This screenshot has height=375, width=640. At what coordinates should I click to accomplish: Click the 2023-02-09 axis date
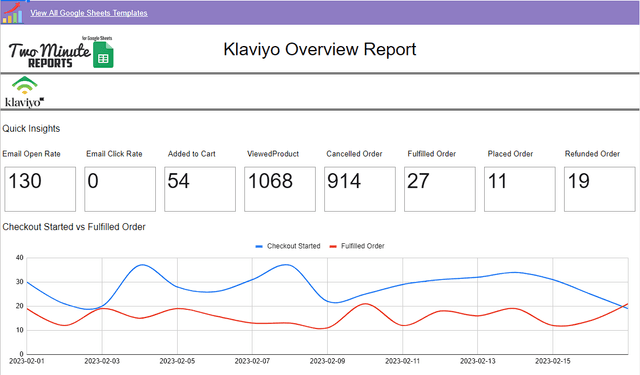327,361
